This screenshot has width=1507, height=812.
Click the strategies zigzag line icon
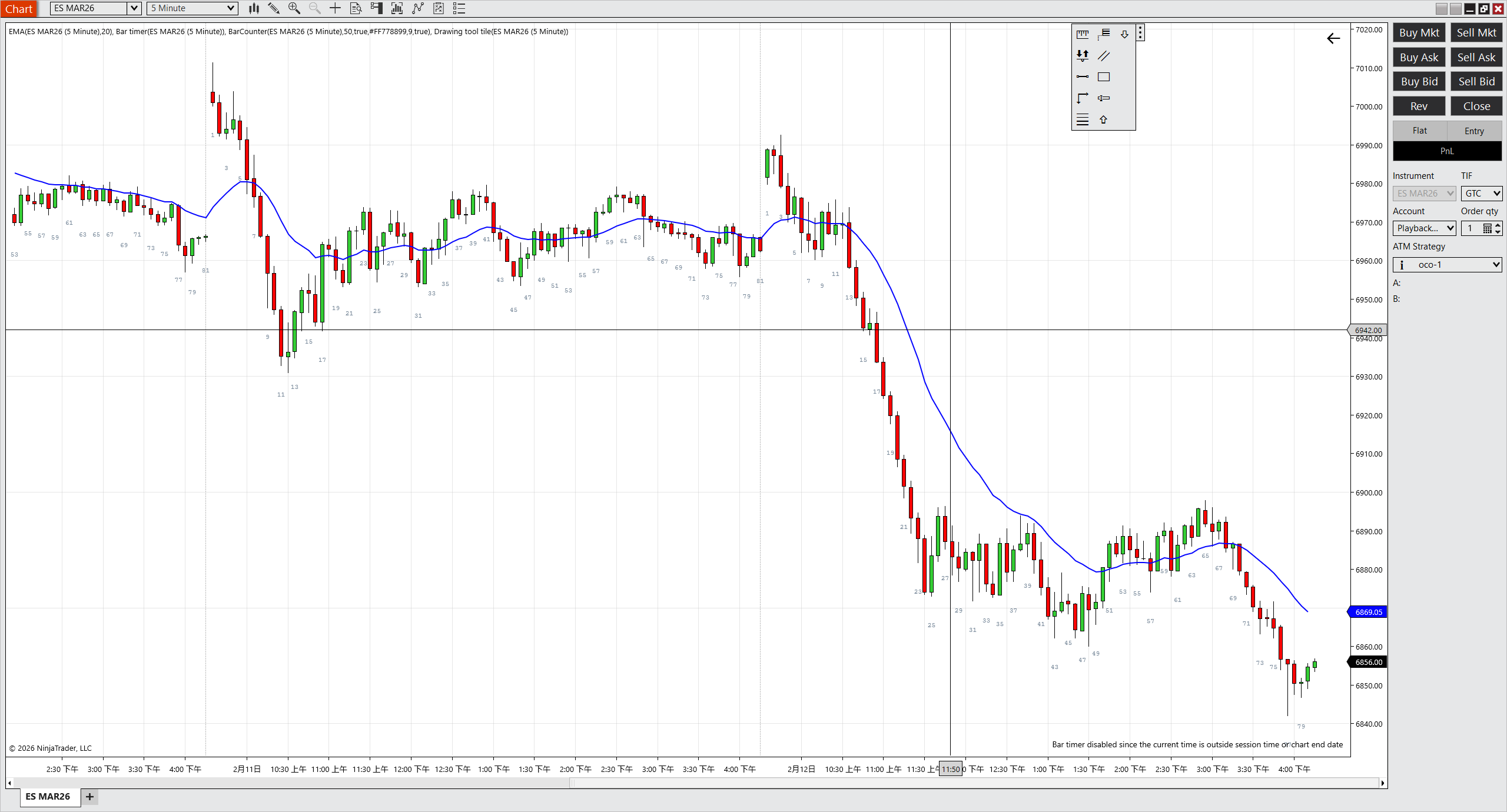tap(418, 8)
